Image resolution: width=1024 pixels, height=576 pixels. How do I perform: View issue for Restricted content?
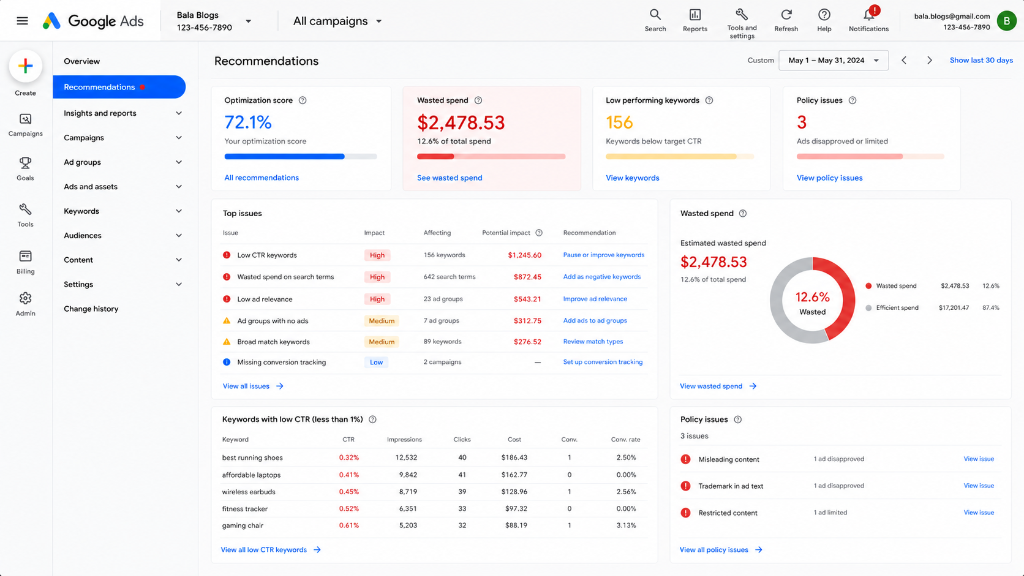point(978,513)
